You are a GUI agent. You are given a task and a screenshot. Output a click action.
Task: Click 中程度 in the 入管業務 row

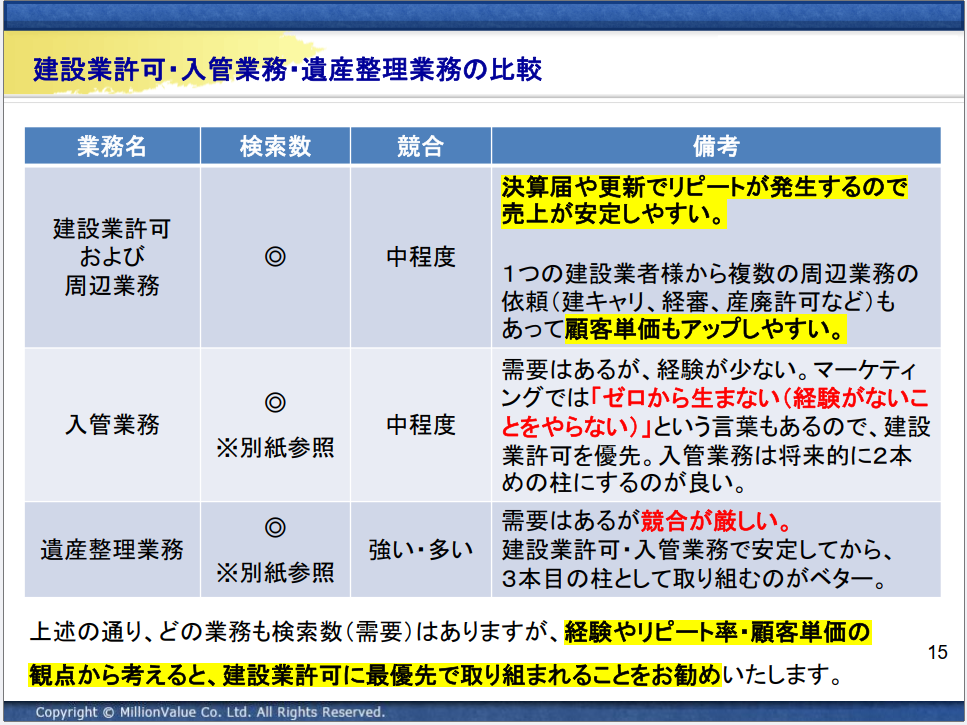pyautogui.click(x=421, y=425)
